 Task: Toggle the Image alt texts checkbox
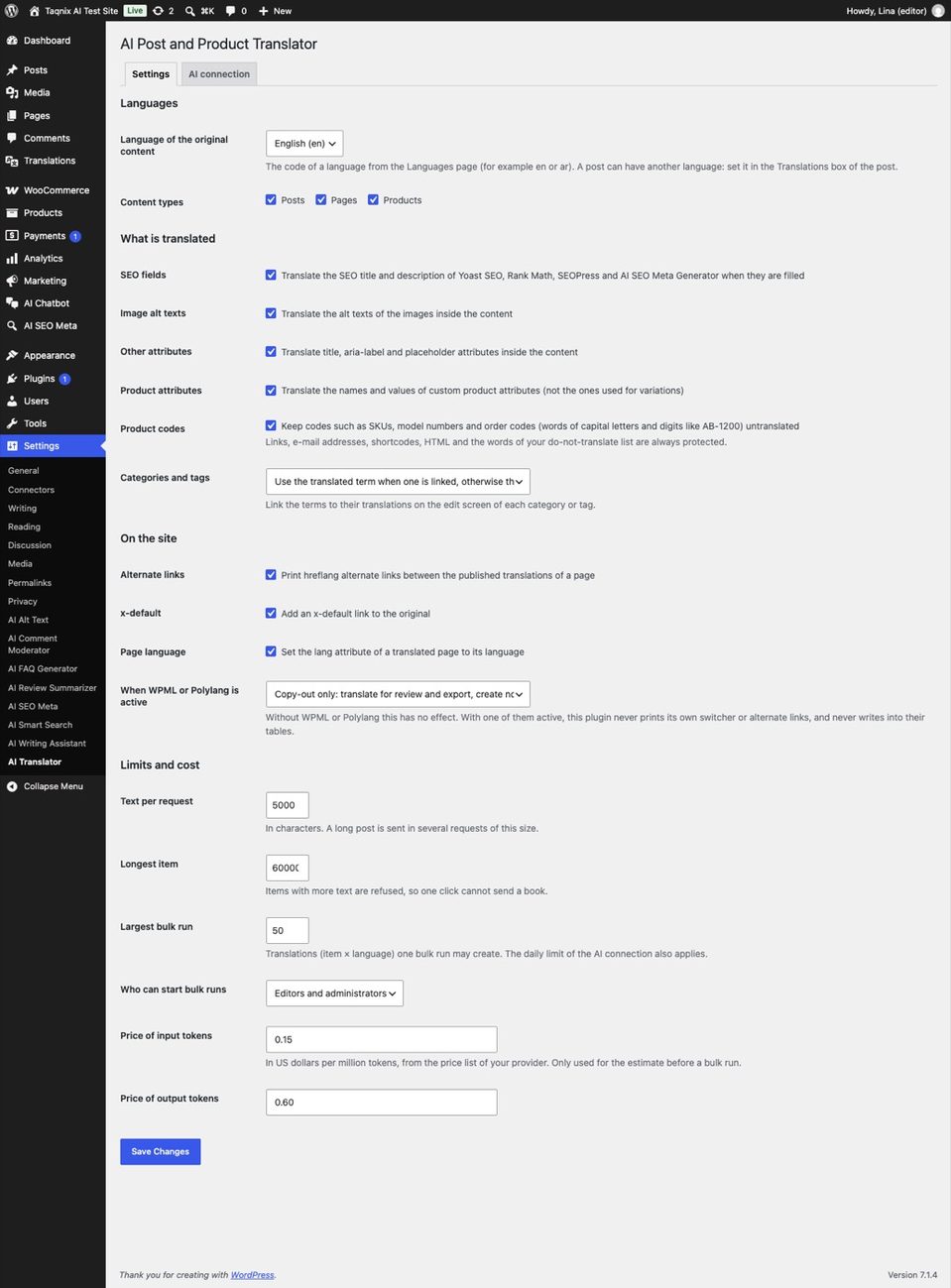point(271,313)
